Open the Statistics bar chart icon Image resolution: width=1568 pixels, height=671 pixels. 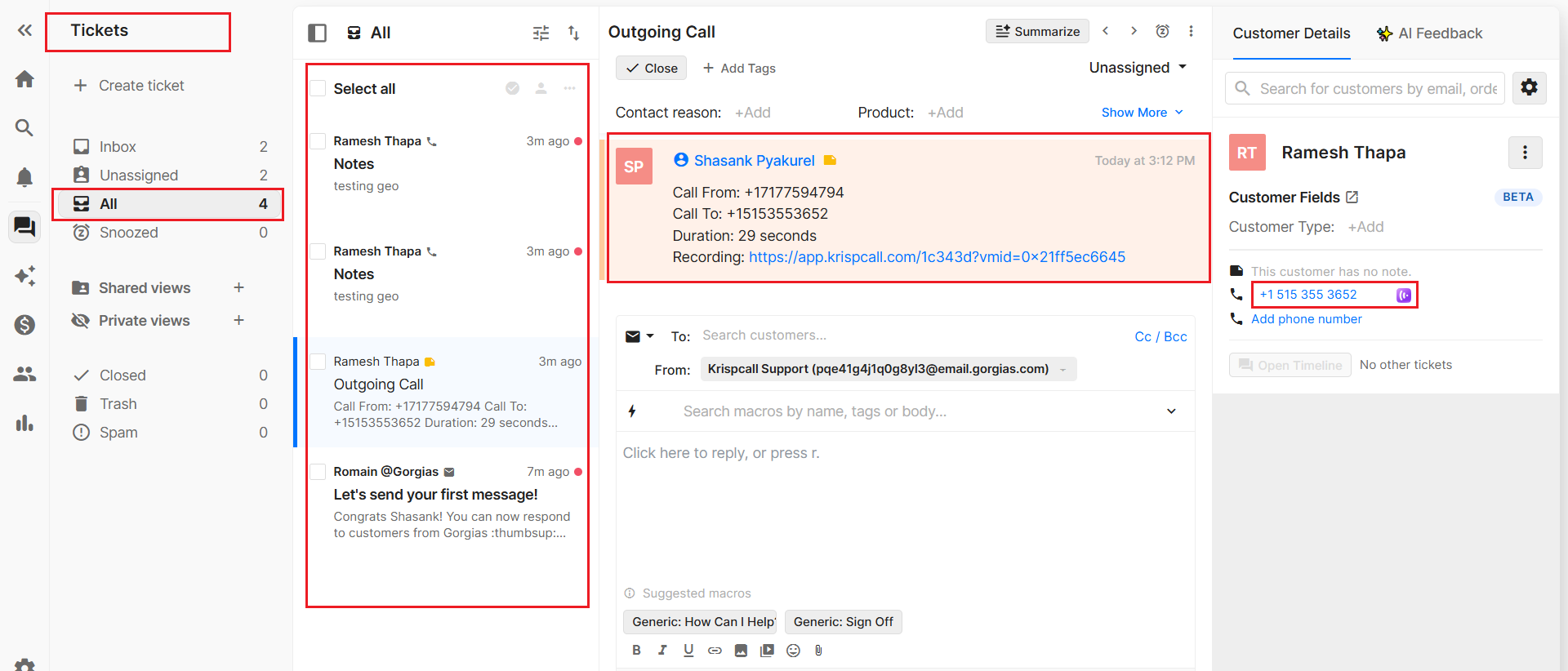pos(24,423)
